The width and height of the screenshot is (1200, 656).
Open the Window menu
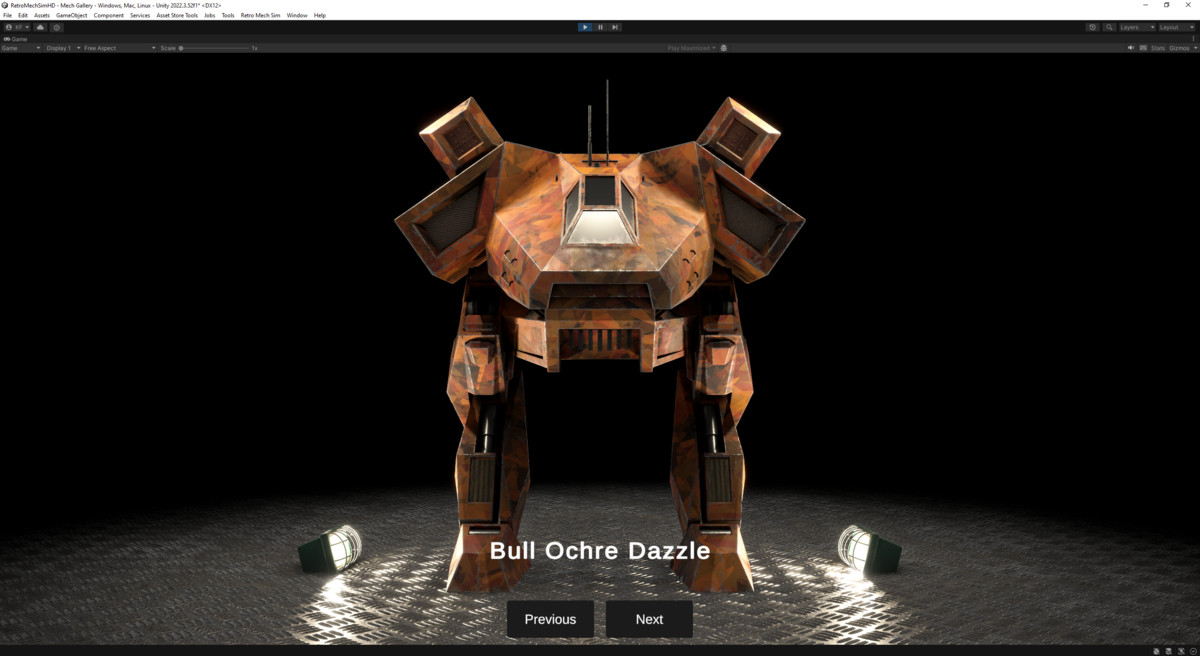[x=297, y=15]
